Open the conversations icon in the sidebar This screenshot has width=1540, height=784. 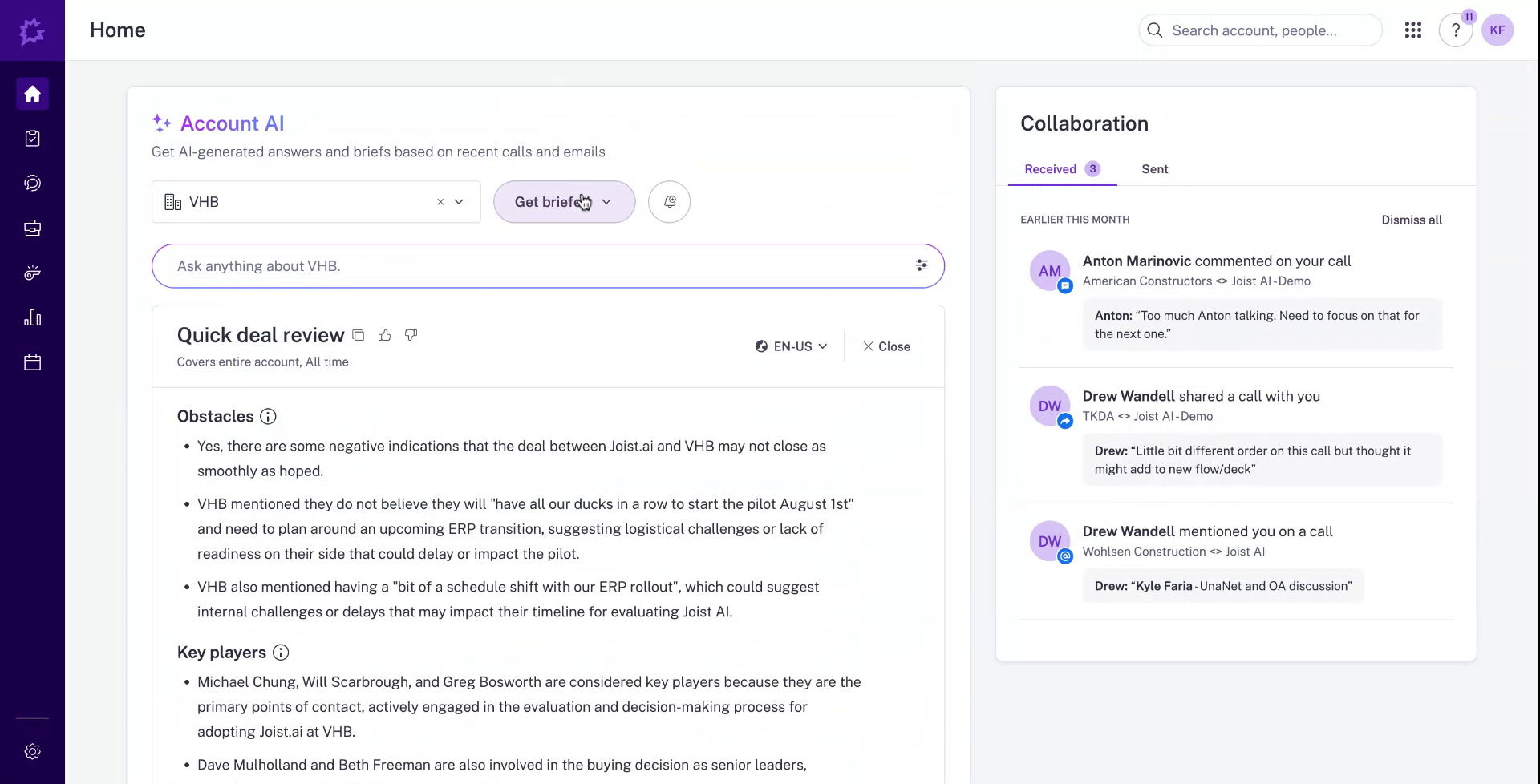pos(32,183)
